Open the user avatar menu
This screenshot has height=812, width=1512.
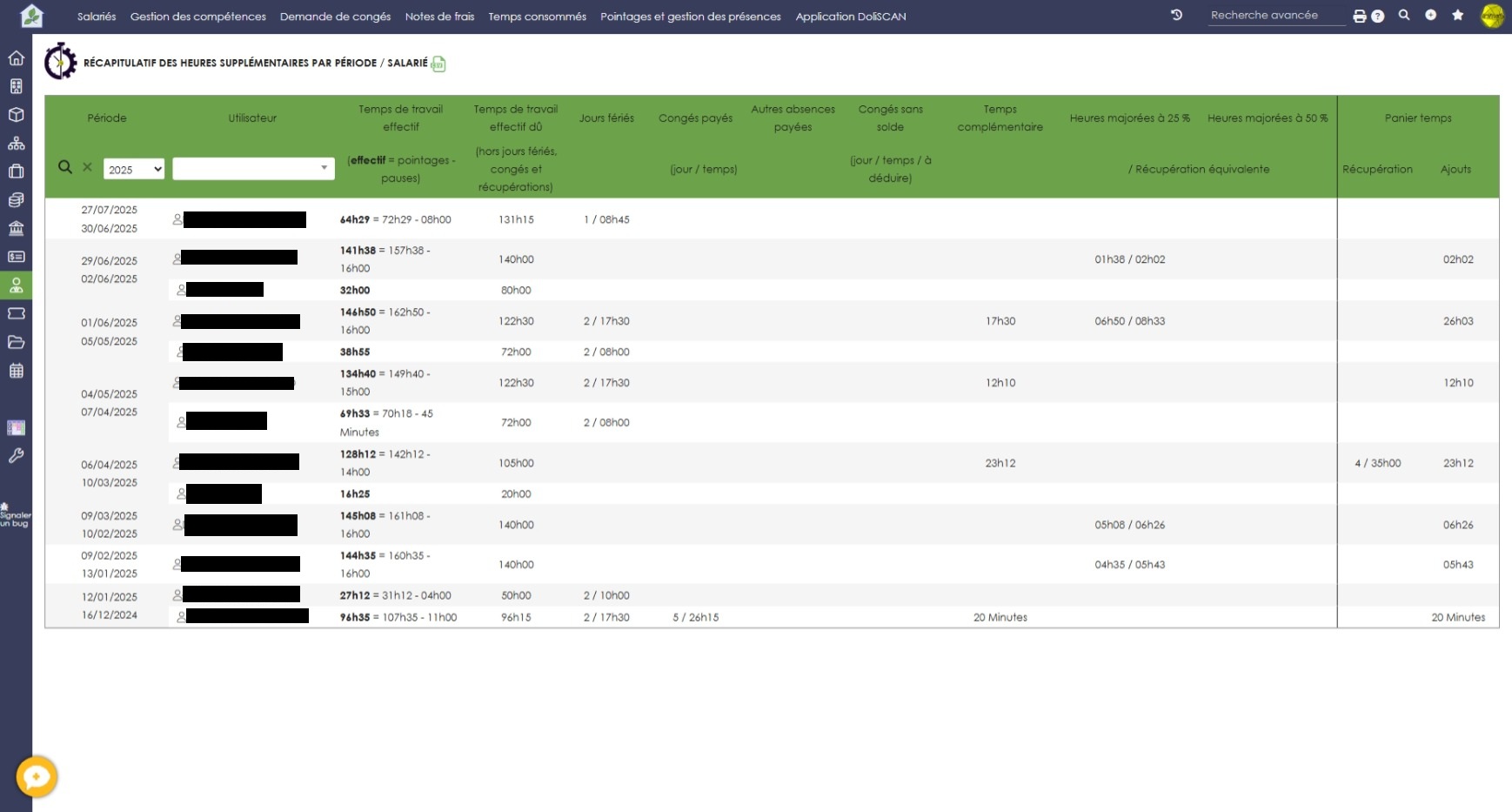[x=1492, y=17]
